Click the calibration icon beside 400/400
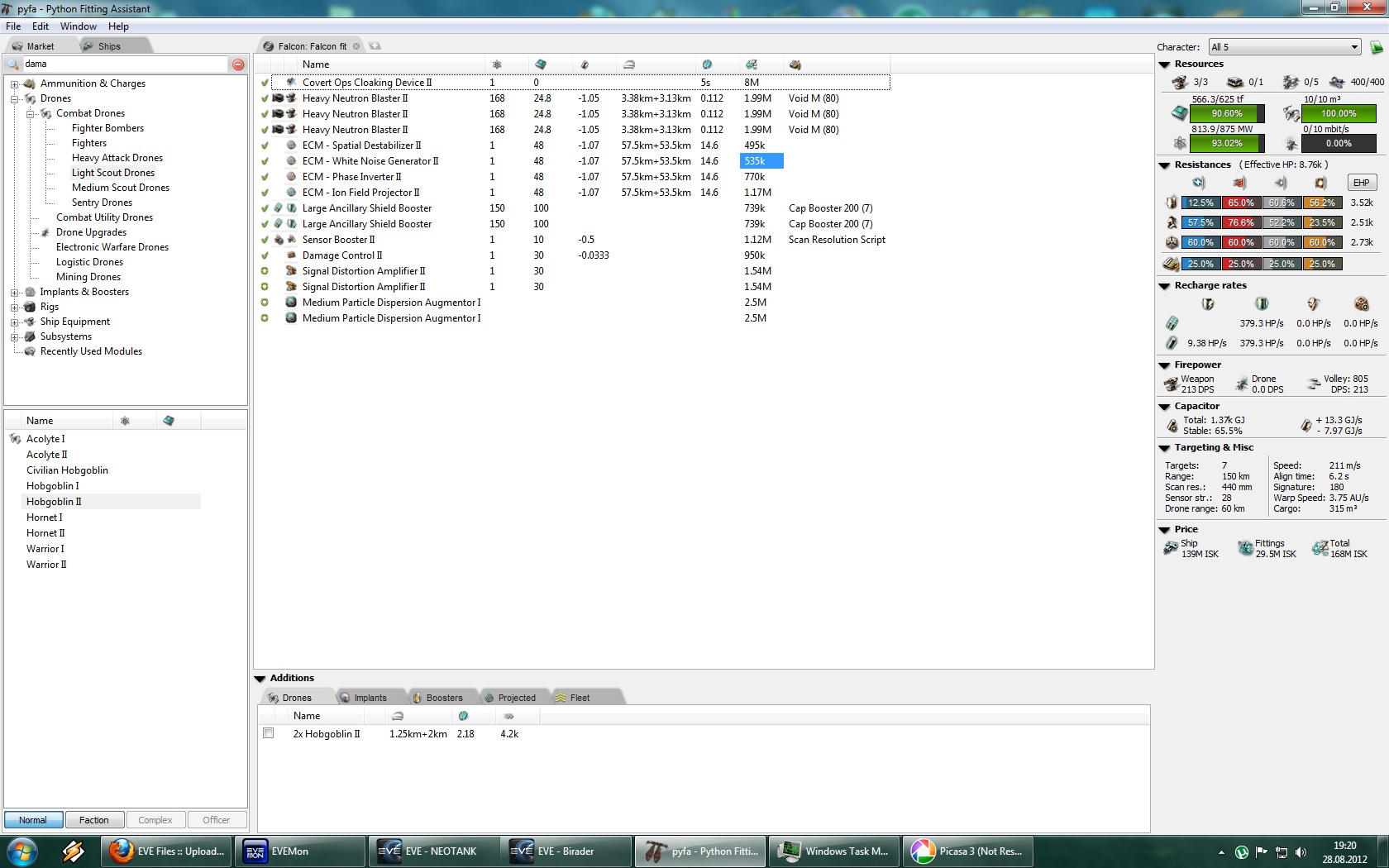This screenshot has width=1389, height=868. [x=1337, y=82]
